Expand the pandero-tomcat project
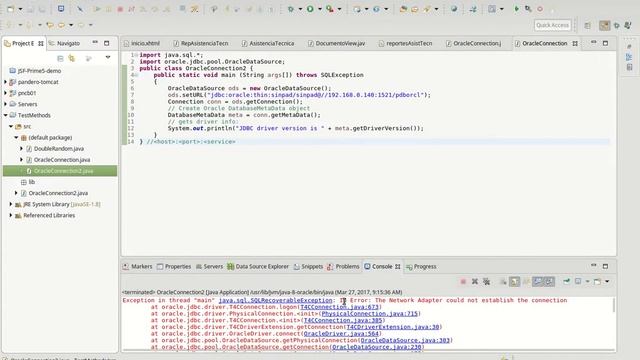 (6, 82)
